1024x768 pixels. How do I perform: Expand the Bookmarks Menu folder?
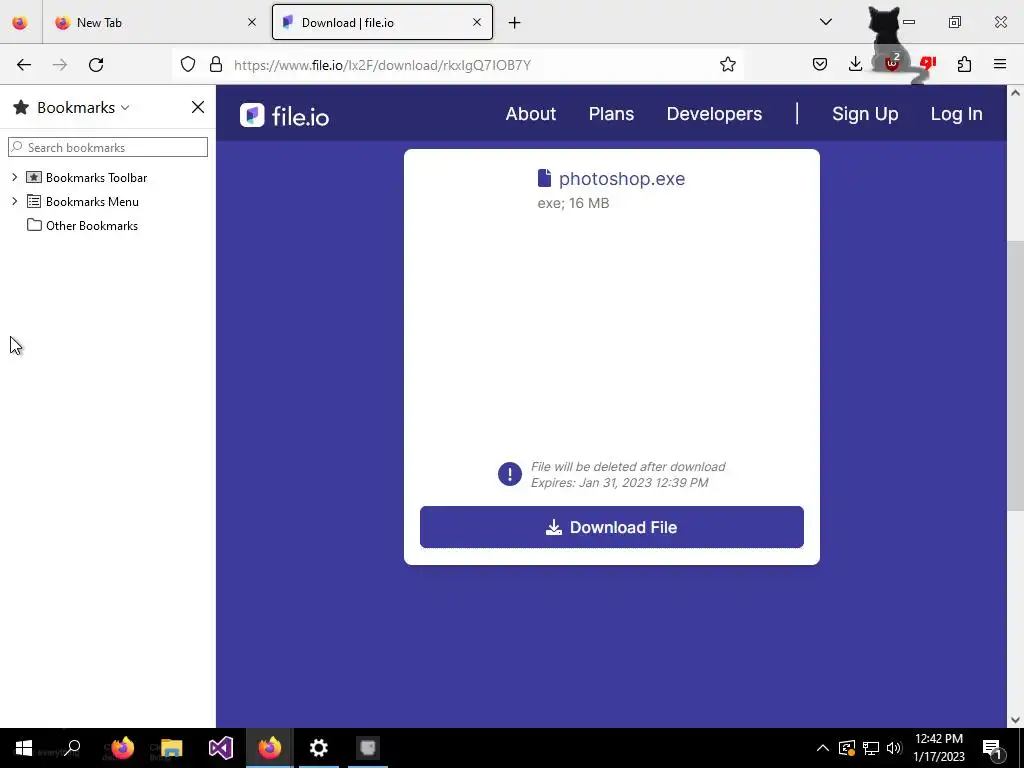click(x=14, y=201)
